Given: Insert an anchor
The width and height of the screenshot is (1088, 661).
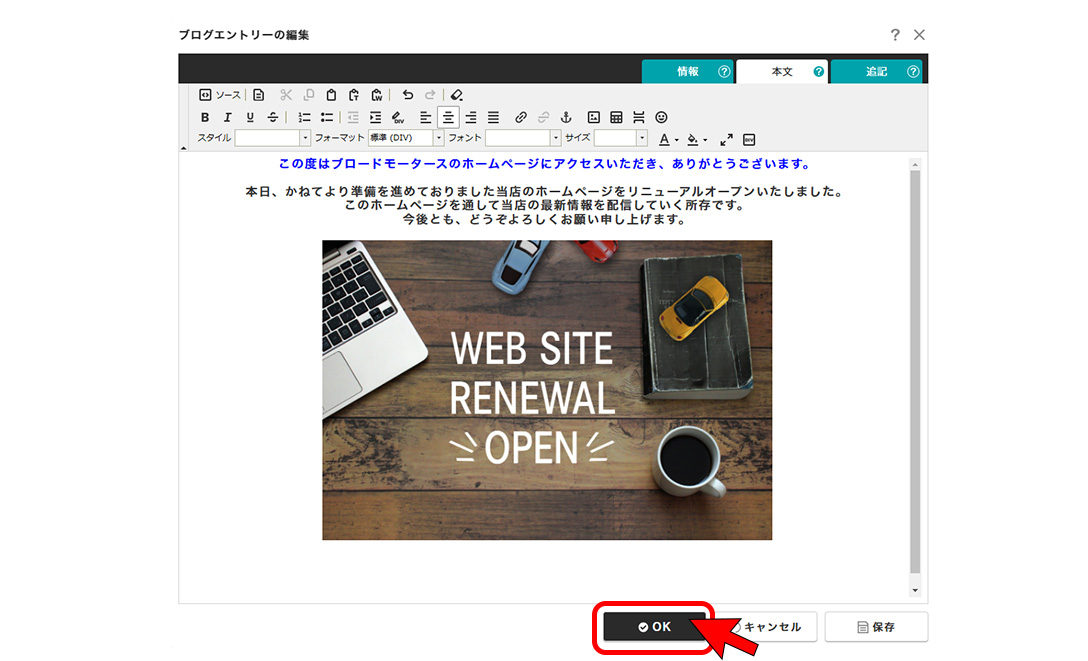Looking at the screenshot, I should [x=565, y=118].
